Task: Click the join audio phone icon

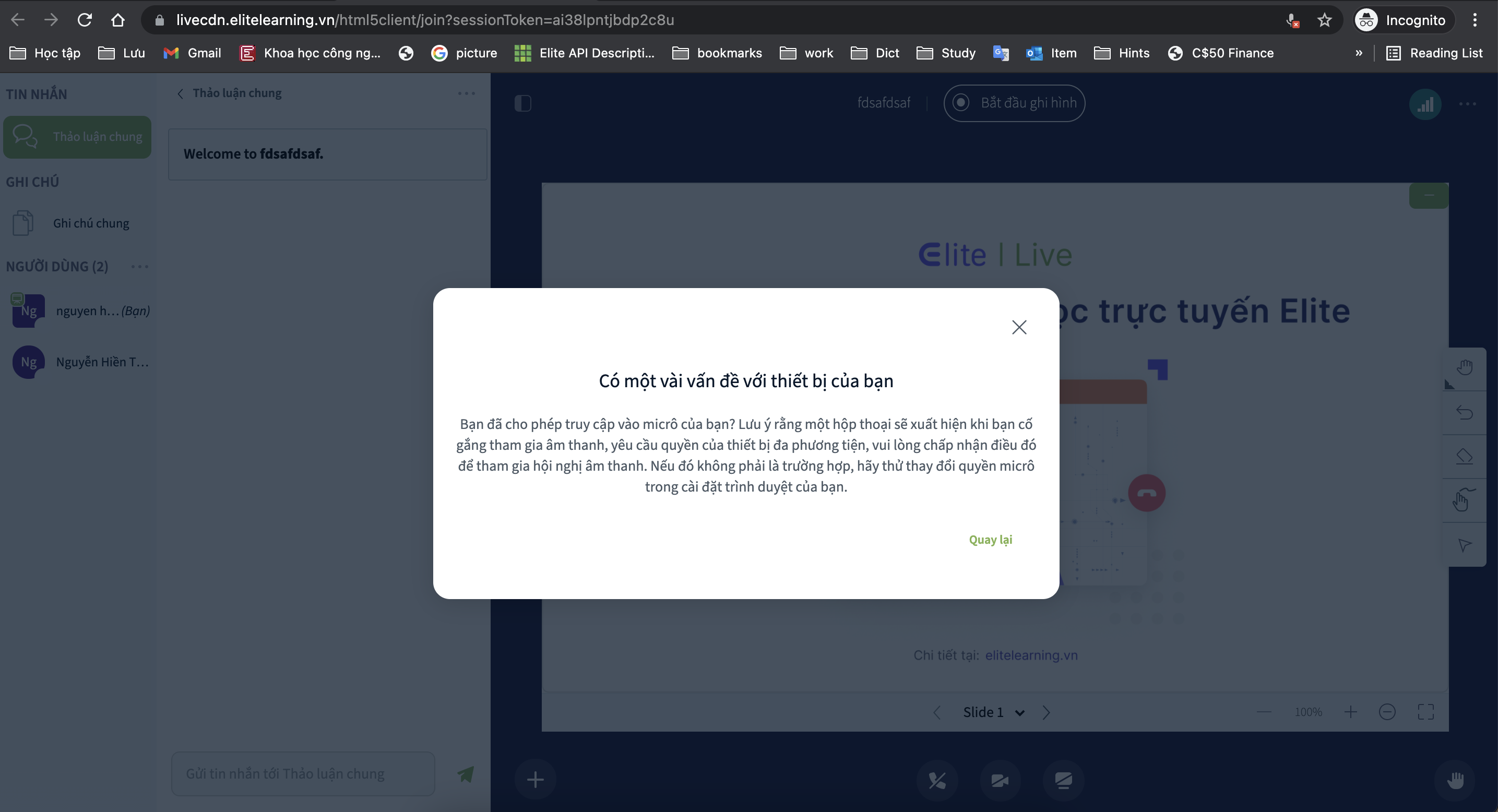Action: (x=937, y=780)
